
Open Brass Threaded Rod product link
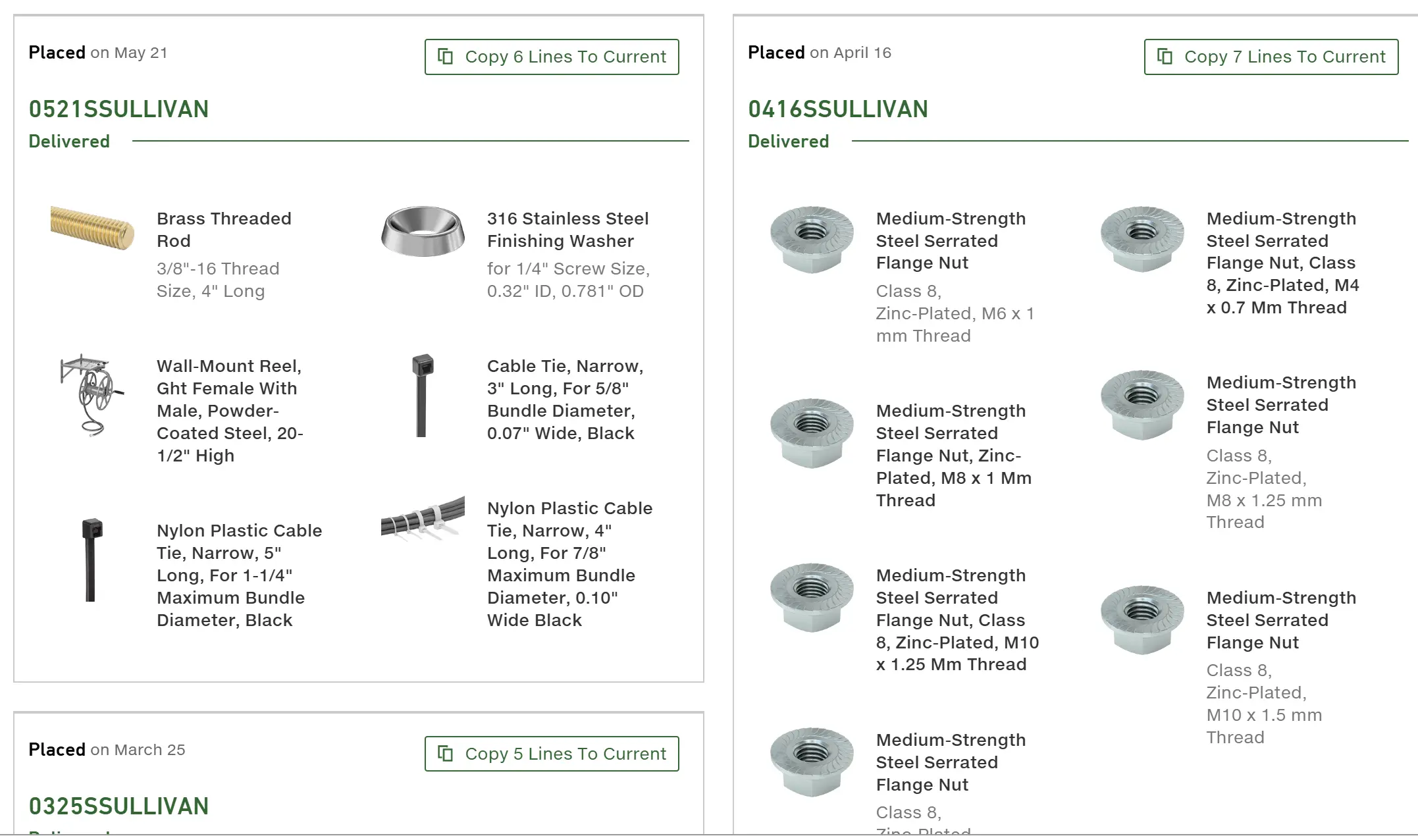pyautogui.click(x=224, y=230)
